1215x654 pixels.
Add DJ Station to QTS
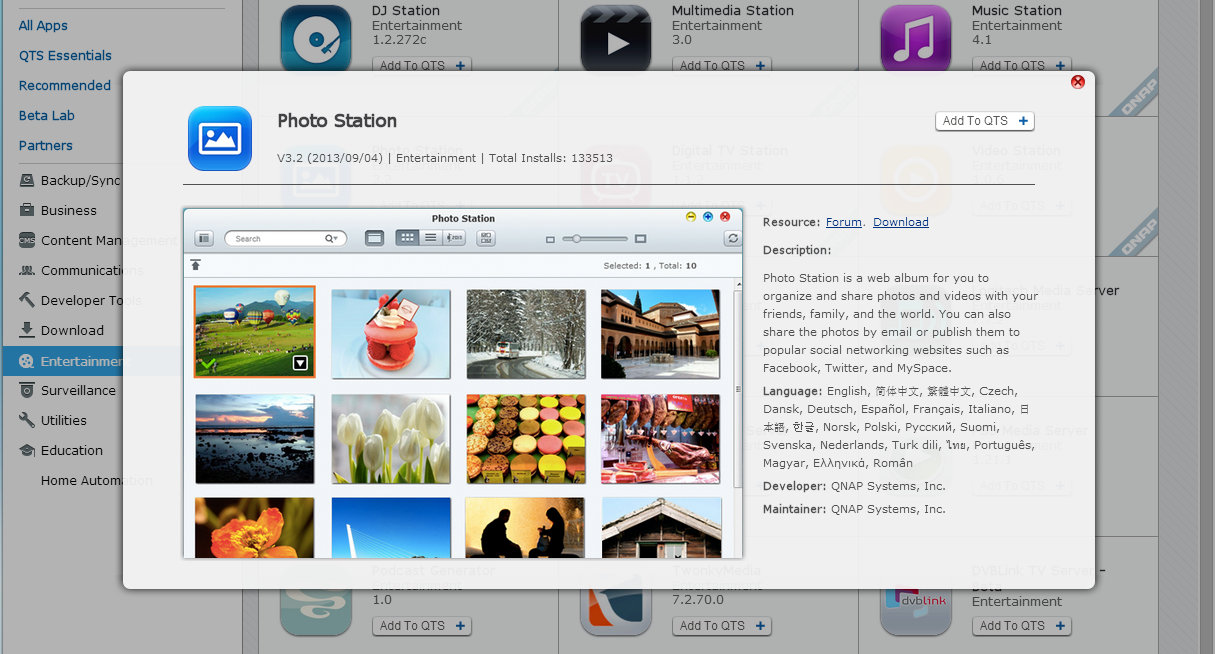422,66
